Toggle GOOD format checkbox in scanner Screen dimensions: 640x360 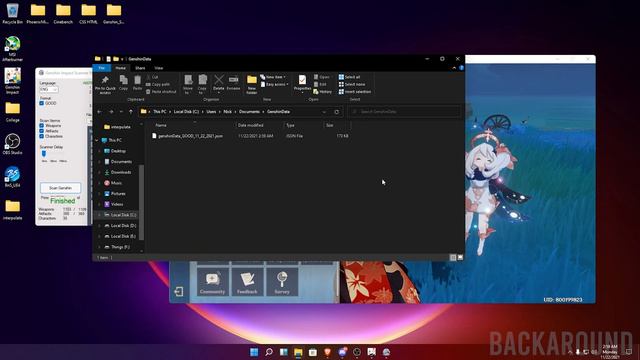(42, 103)
